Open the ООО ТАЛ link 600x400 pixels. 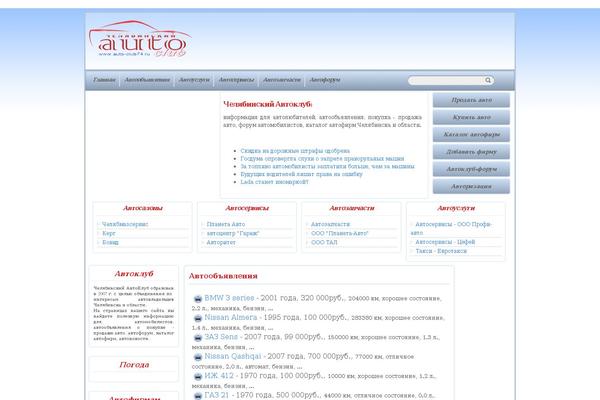coord(324,242)
